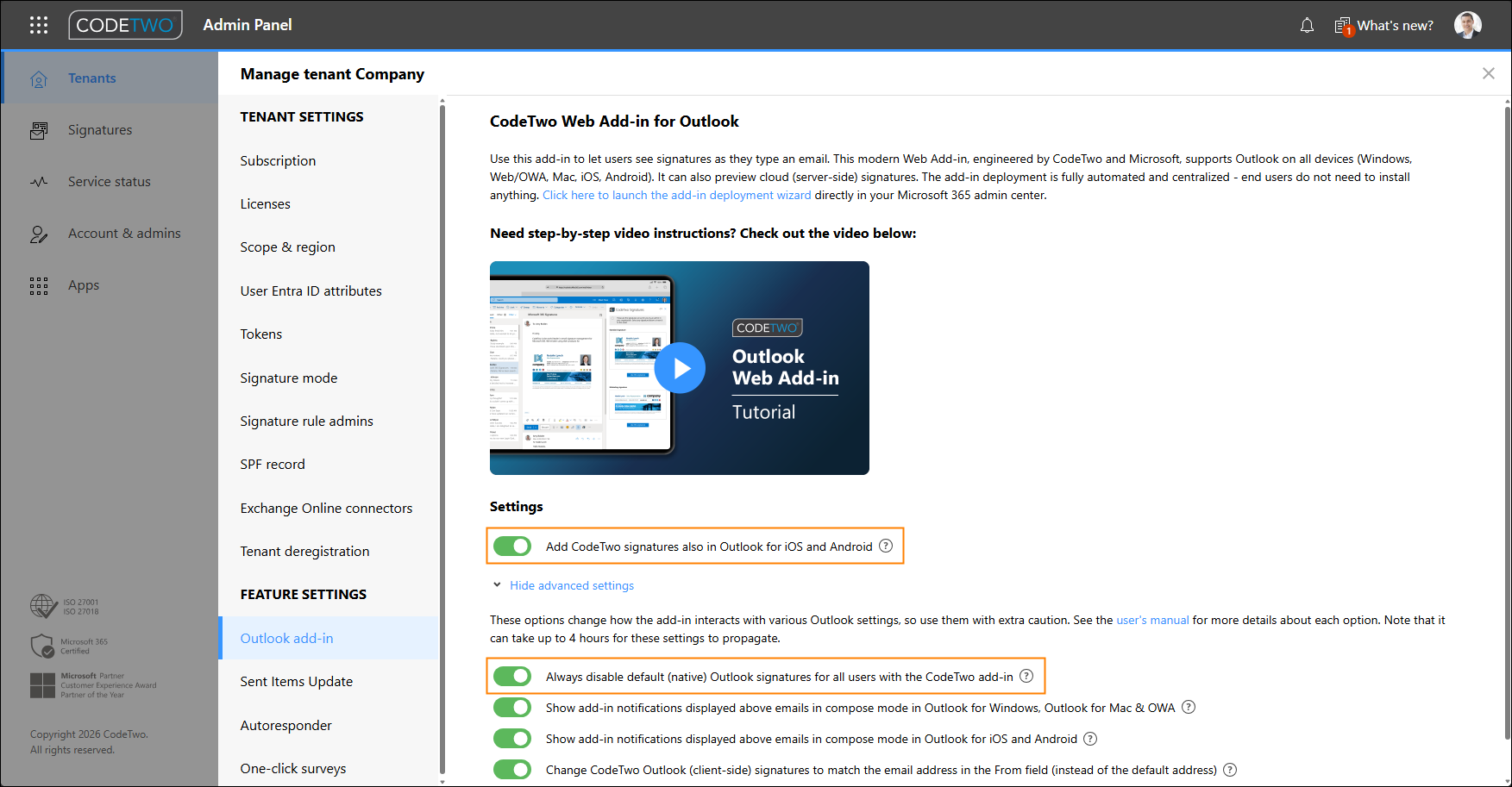This screenshot has height=787, width=1512.
Task: Open the Tenants section
Action: pos(110,78)
